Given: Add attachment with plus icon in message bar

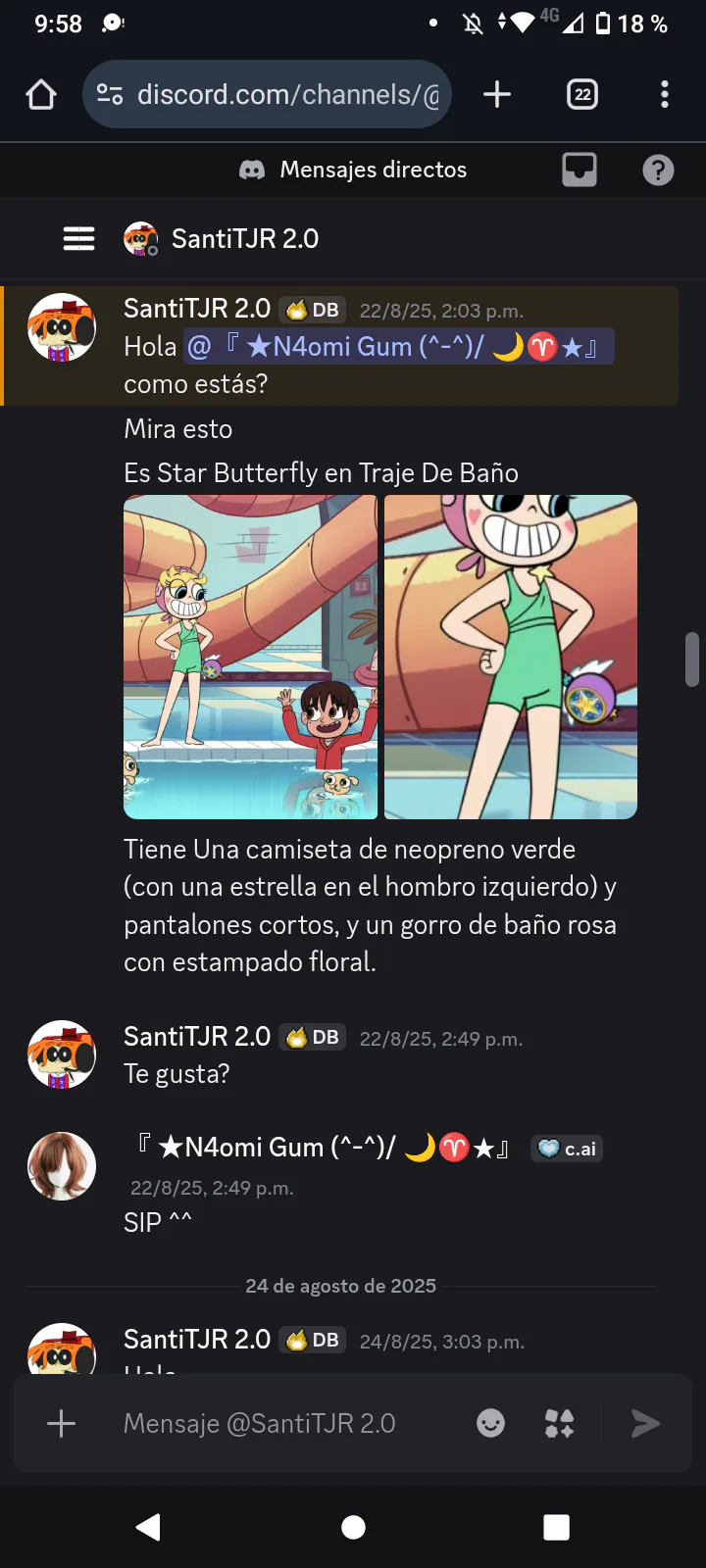Looking at the screenshot, I should pos(61,1423).
